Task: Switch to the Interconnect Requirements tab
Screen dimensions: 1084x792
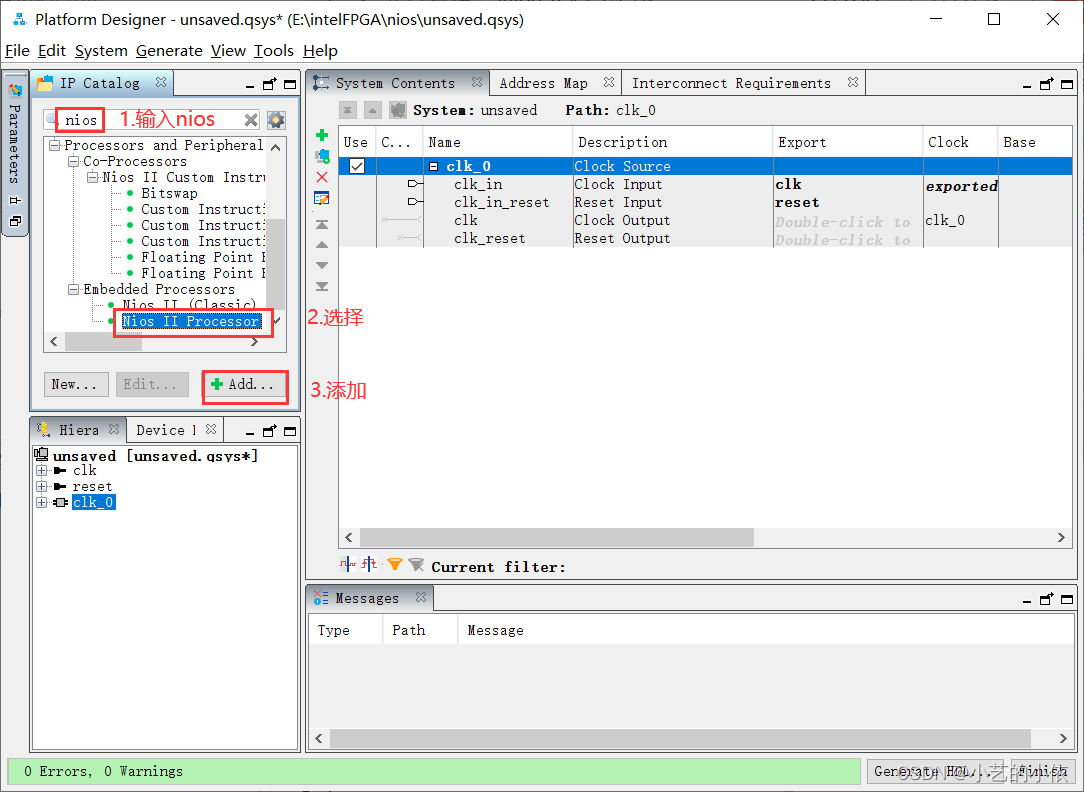Action: pos(731,83)
